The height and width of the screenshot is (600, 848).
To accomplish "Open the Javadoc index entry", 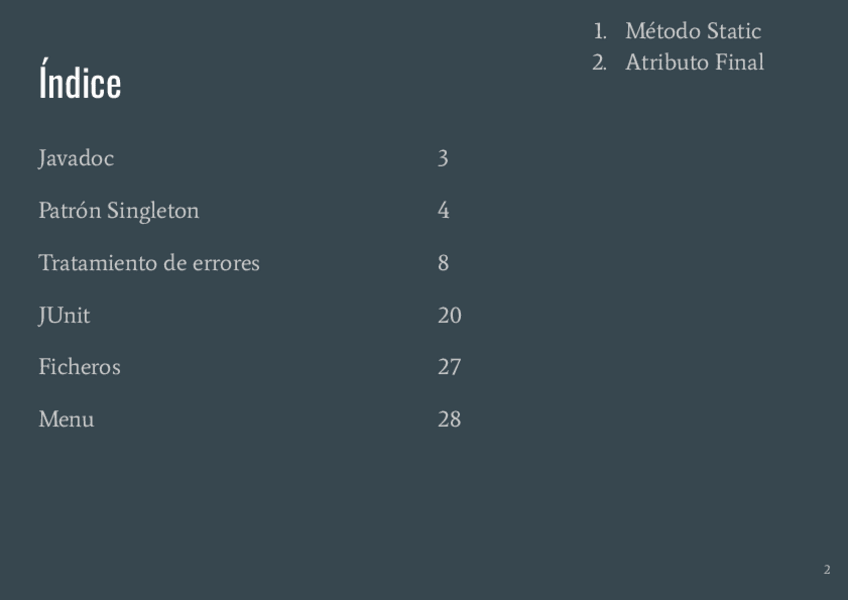I will (x=76, y=158).
